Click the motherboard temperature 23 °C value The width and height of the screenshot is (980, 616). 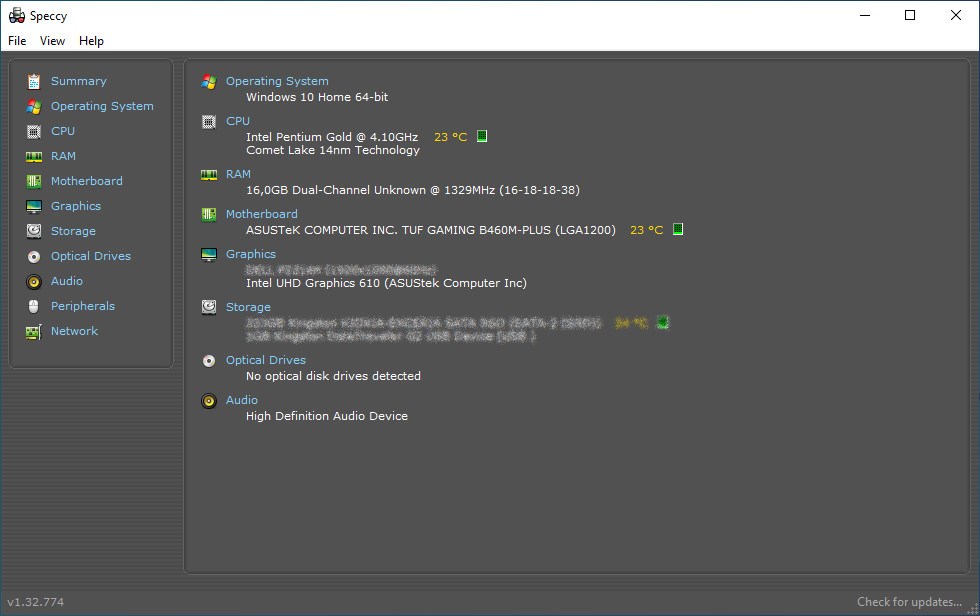click(646, 230)
